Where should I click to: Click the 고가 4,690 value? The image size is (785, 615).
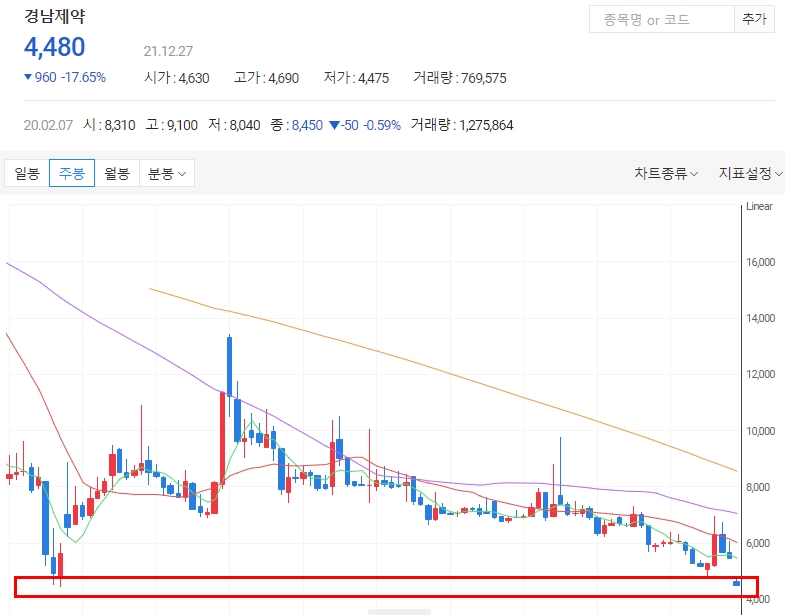(x=266, y=78)
